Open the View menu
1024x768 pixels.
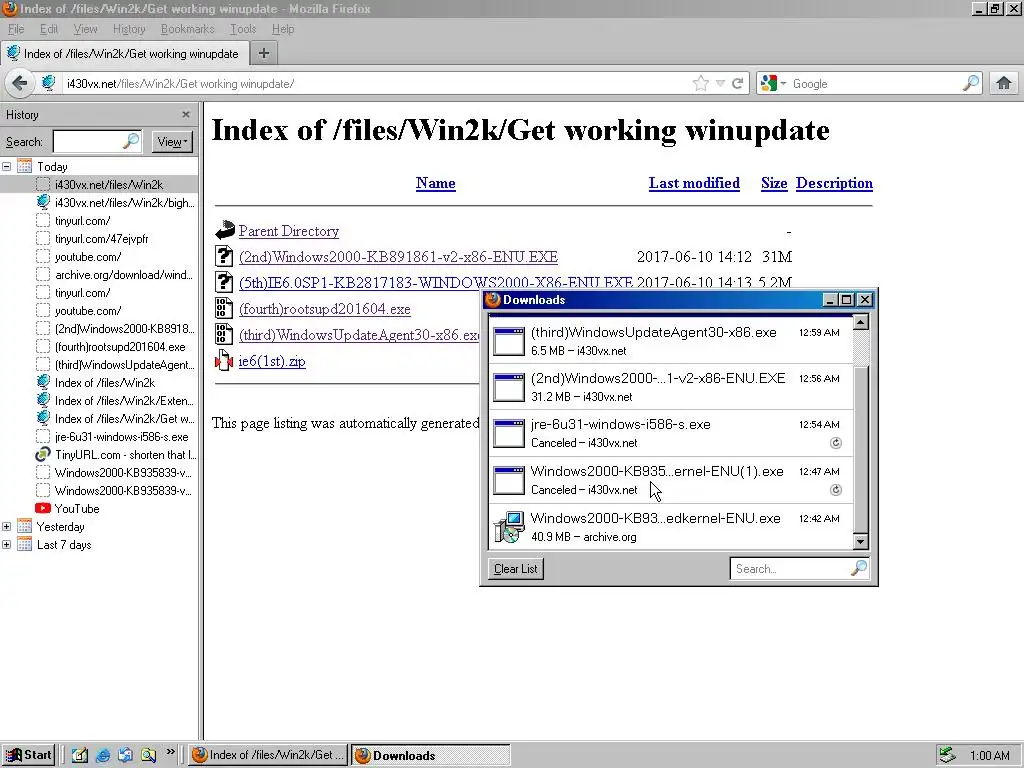coord(85,29)
